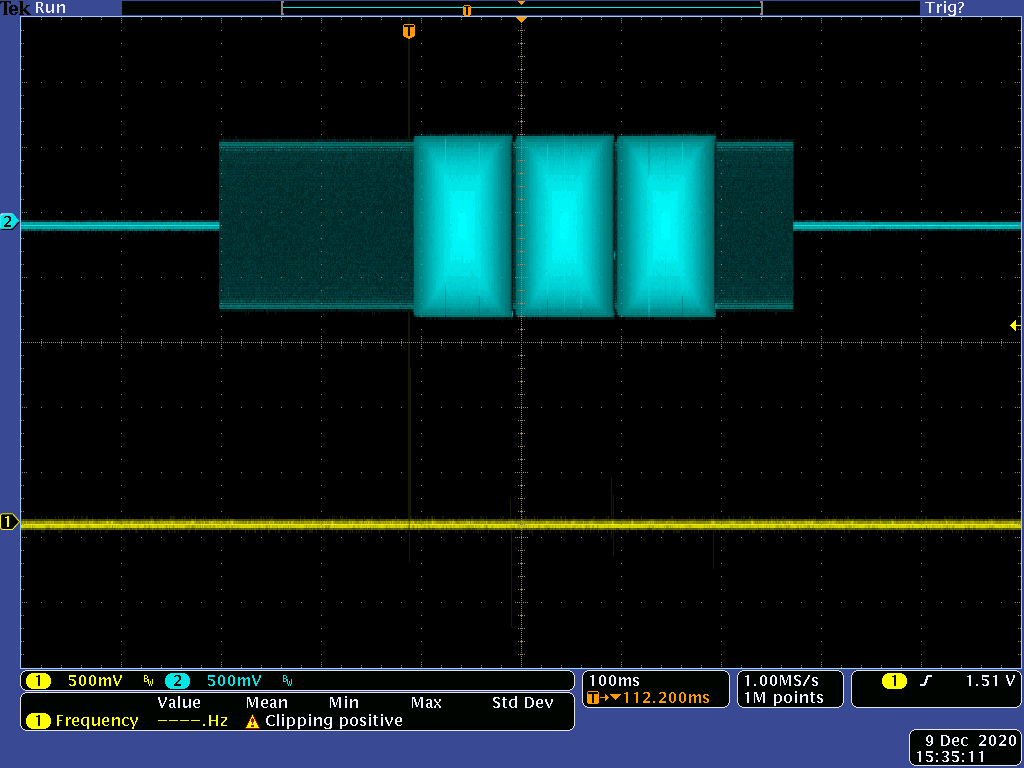
Task: Click the orange trigger position marker T
Action: coord(408,32)
